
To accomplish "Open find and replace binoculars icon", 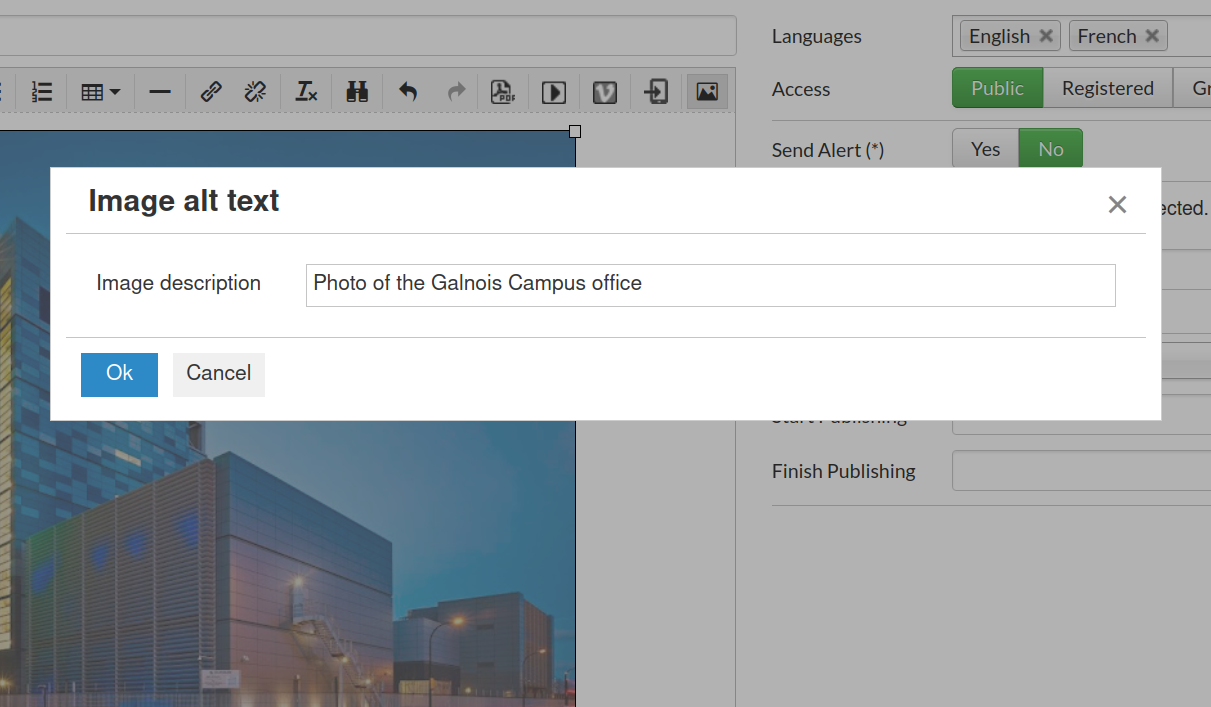I will coord(357,92).
